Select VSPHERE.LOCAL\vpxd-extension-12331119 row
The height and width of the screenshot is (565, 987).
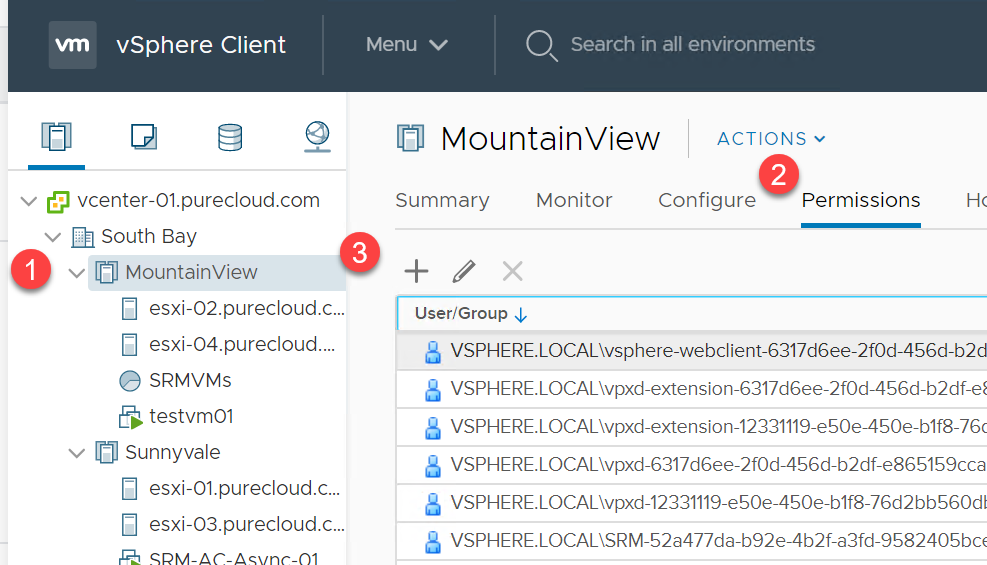(x=692, y=427)
